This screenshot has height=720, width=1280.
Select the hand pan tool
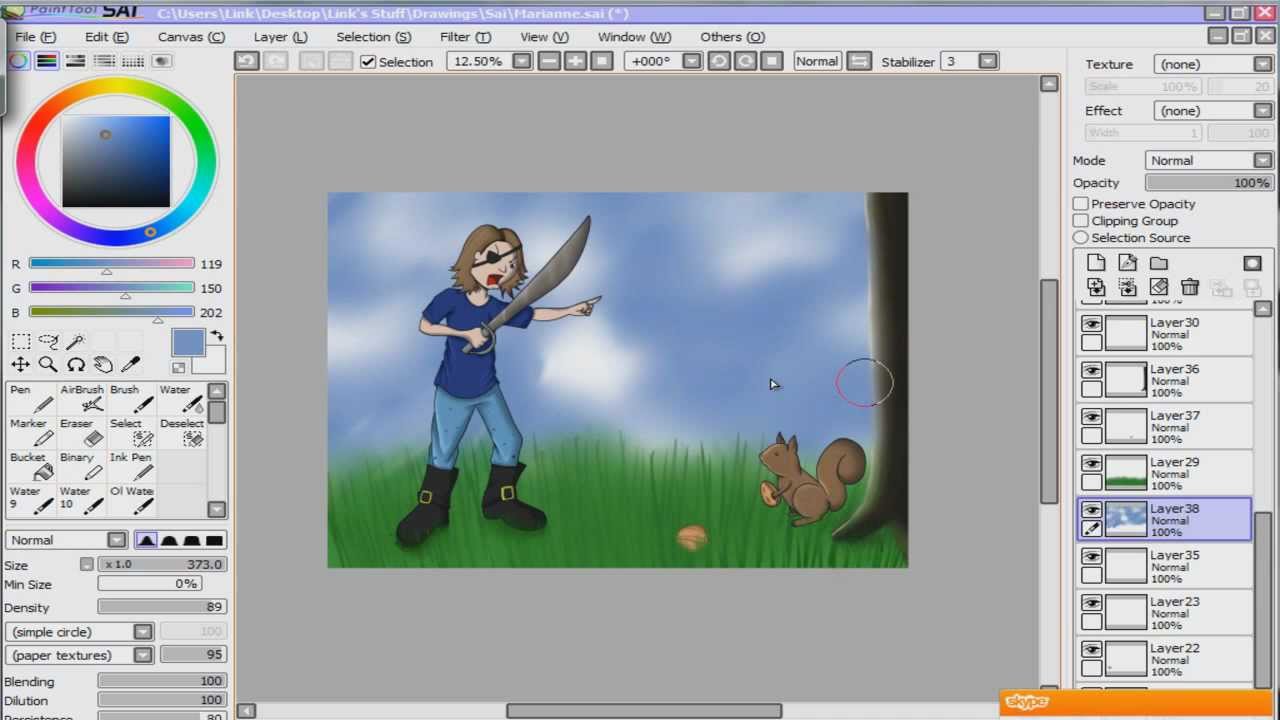103,365
